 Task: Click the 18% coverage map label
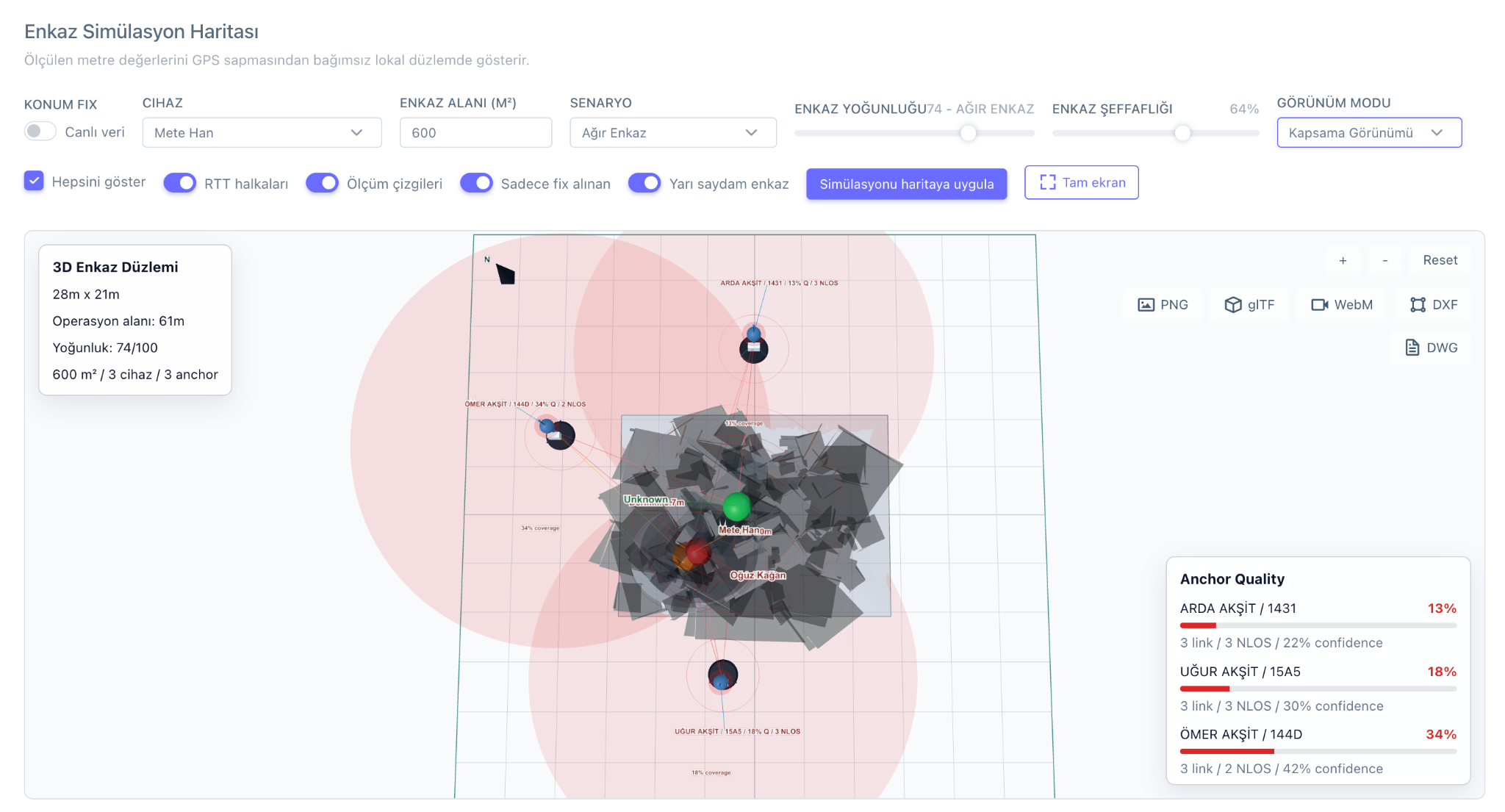(x=711, y=772)
